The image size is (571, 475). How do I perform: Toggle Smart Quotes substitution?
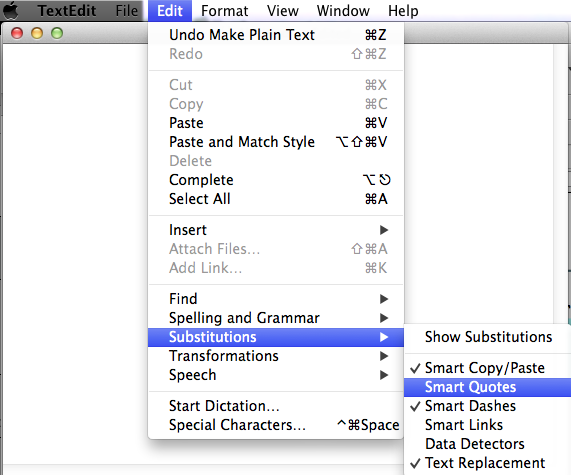(487, 387)
